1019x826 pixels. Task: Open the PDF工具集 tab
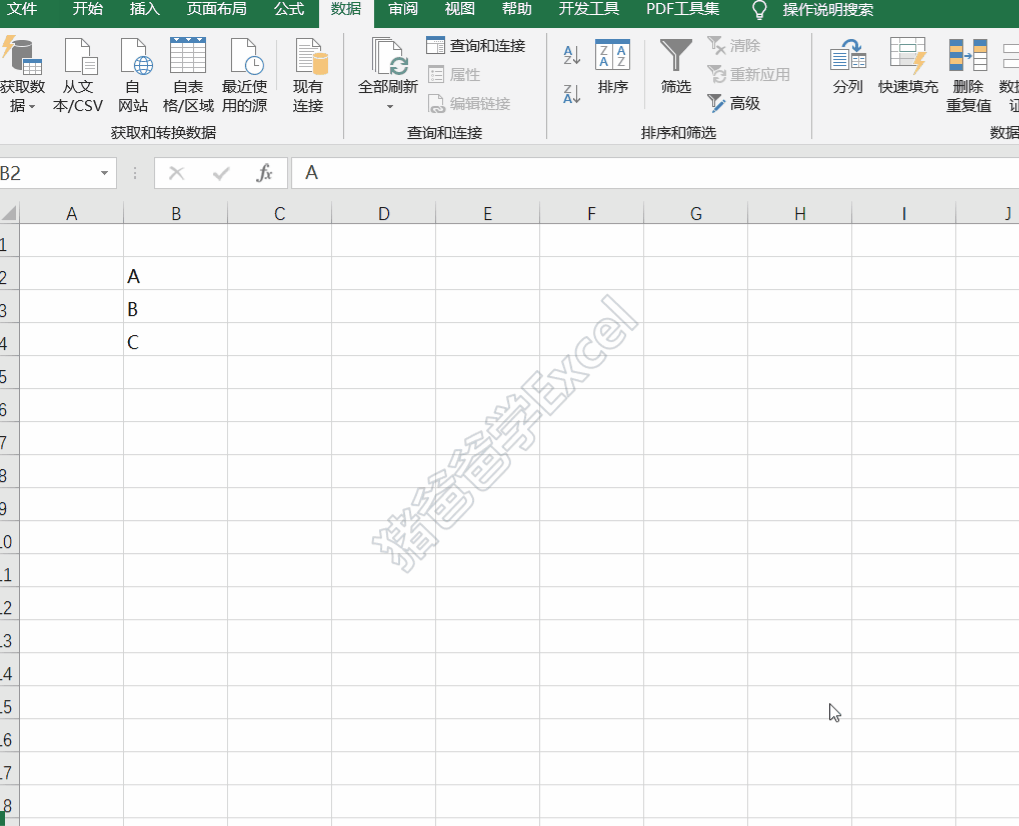[682, 9]
